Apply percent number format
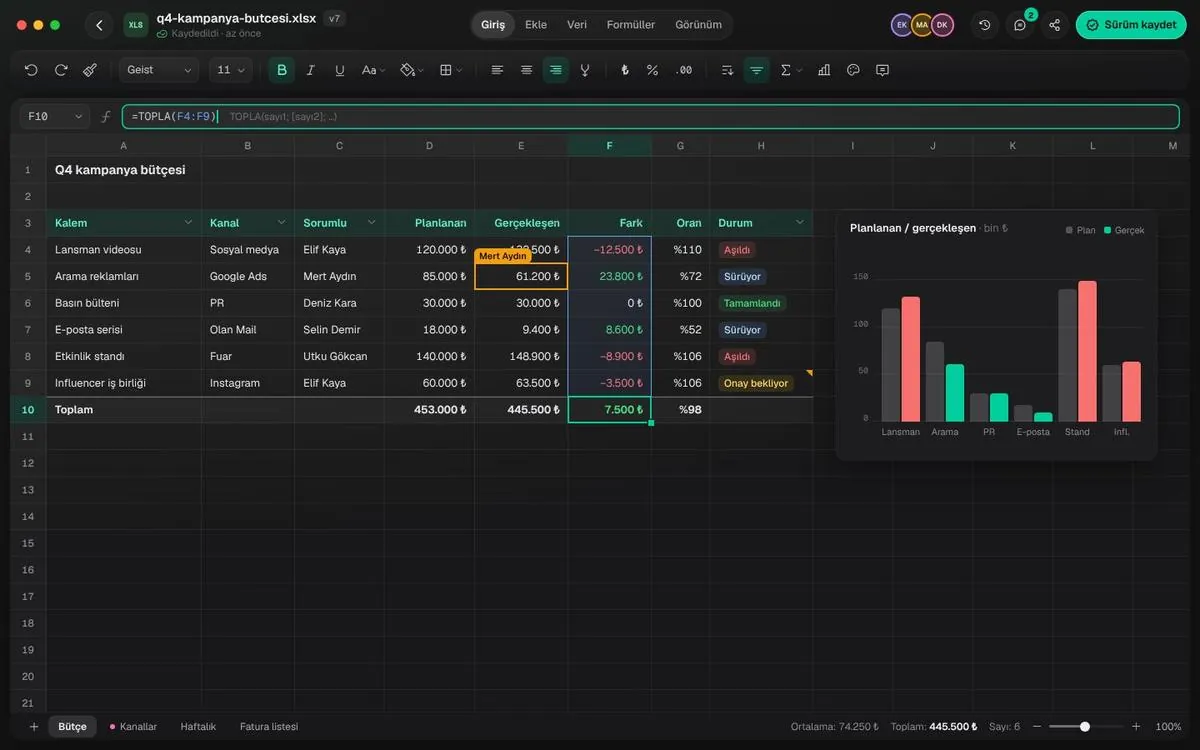Viewport: 1200px width, 750px height. pos(653,70)
